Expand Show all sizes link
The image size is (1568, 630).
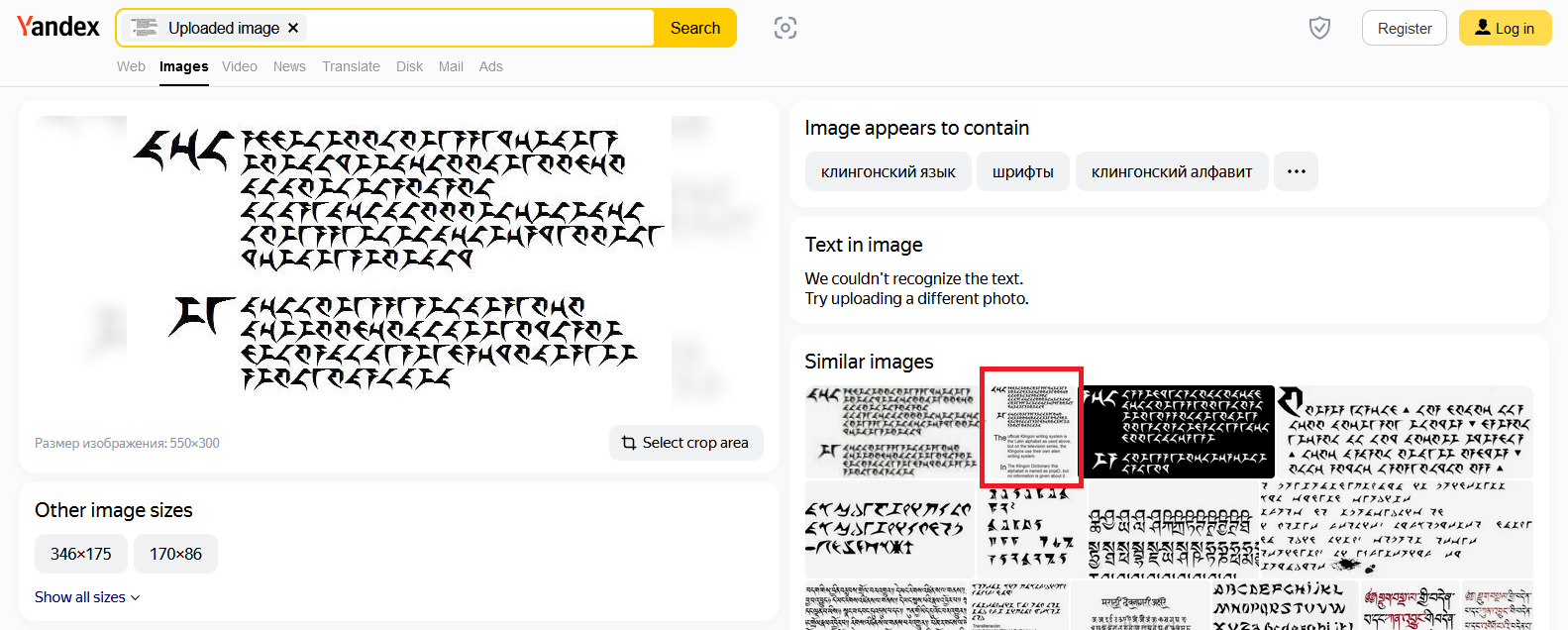[x=87, y=597]
